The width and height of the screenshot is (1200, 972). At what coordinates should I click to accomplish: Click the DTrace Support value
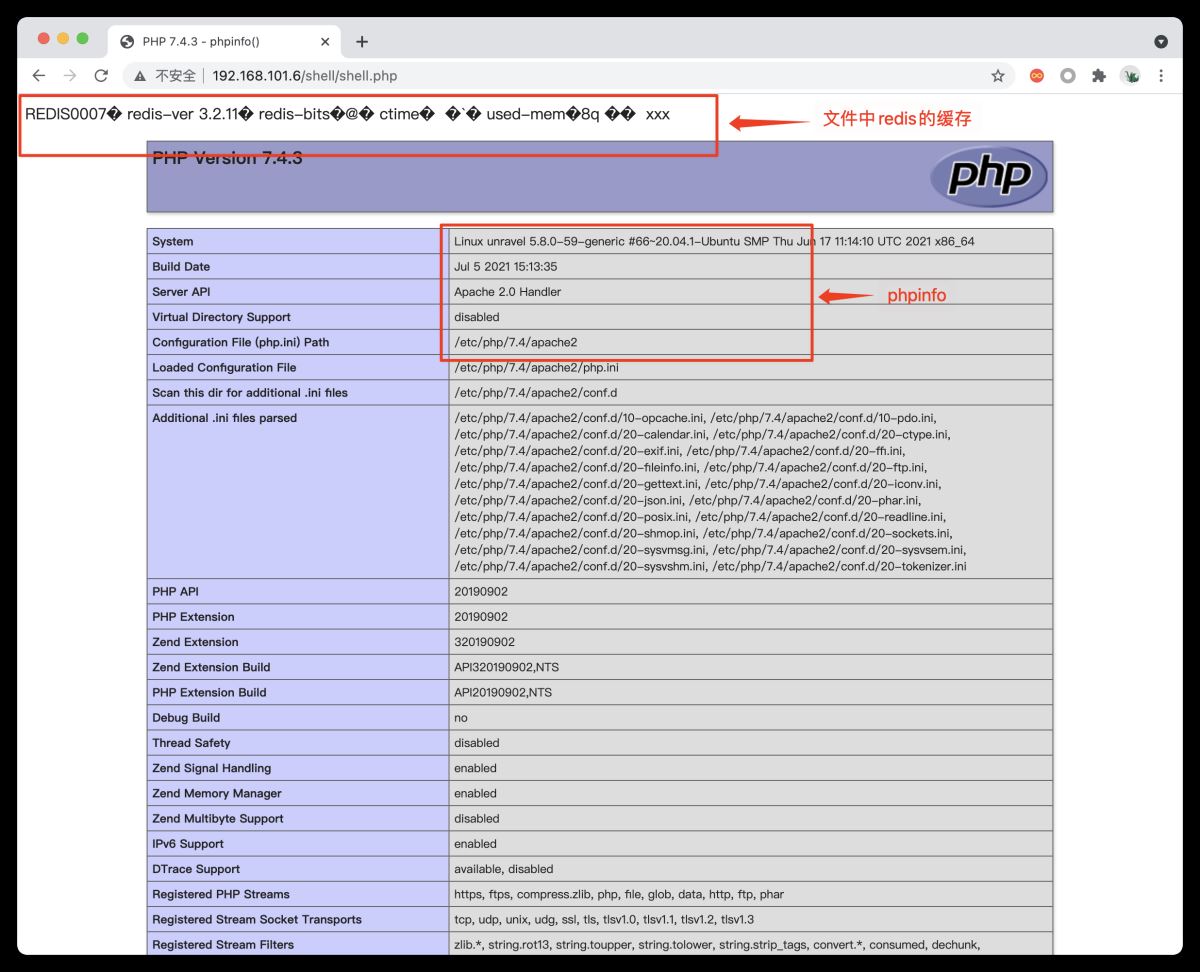(503, 869)
